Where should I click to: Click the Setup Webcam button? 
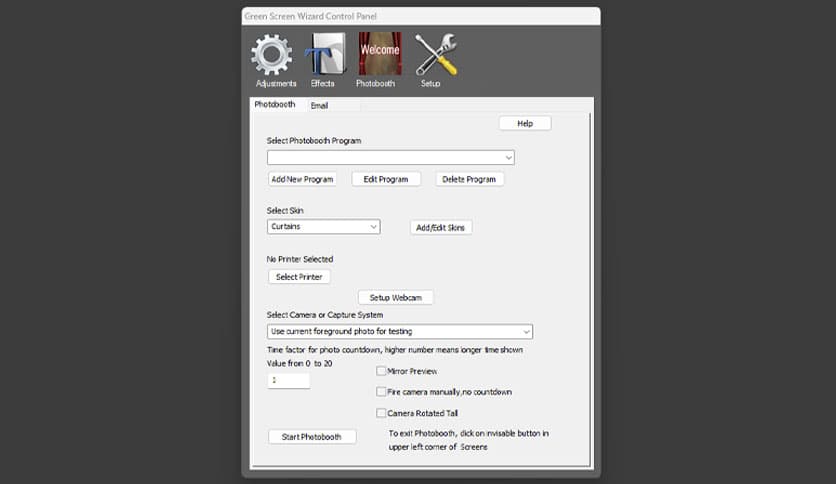[x=395, y=298]
